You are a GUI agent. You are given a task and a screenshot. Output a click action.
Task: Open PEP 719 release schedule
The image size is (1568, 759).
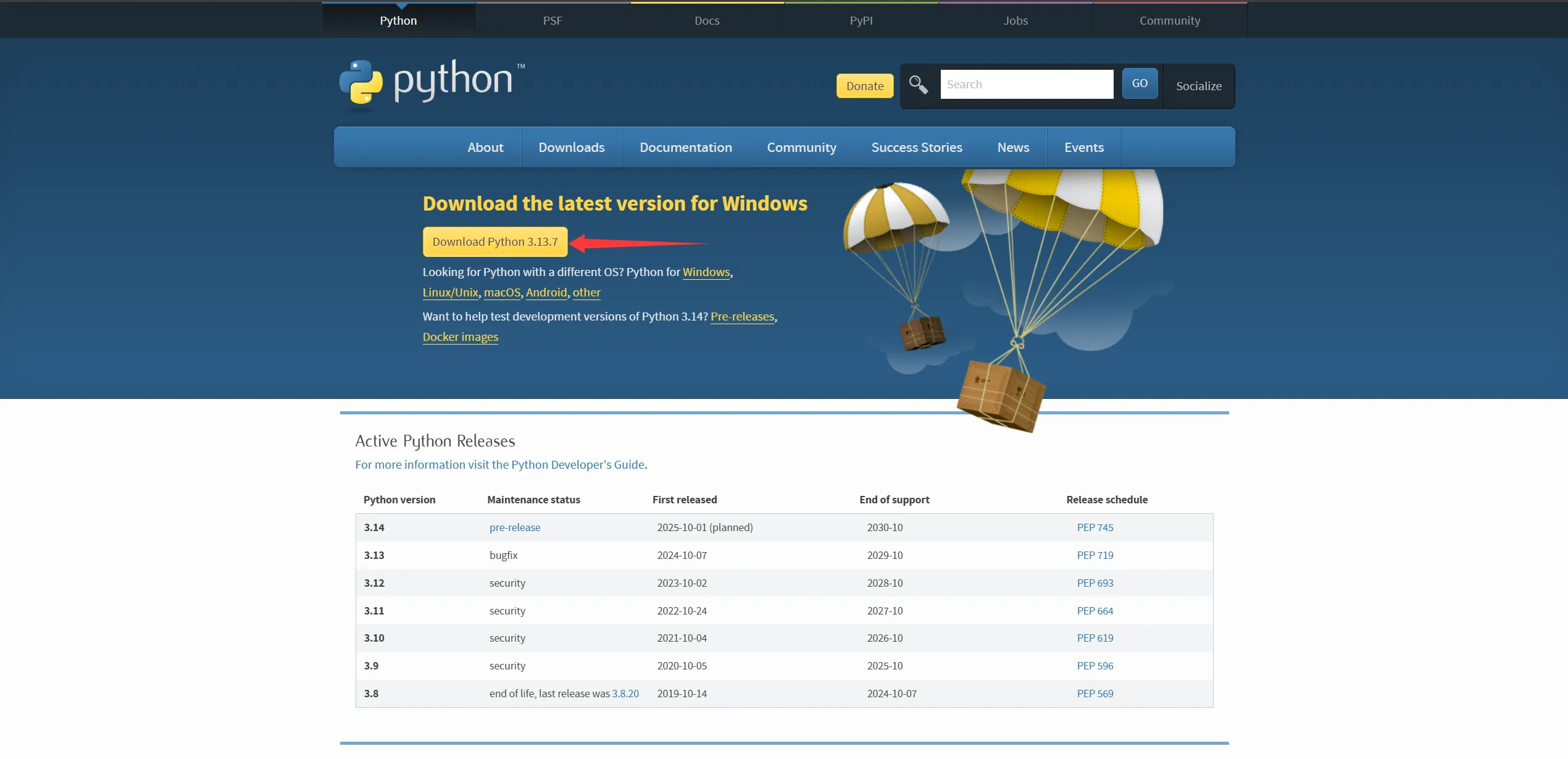(x=1095, y=555)
